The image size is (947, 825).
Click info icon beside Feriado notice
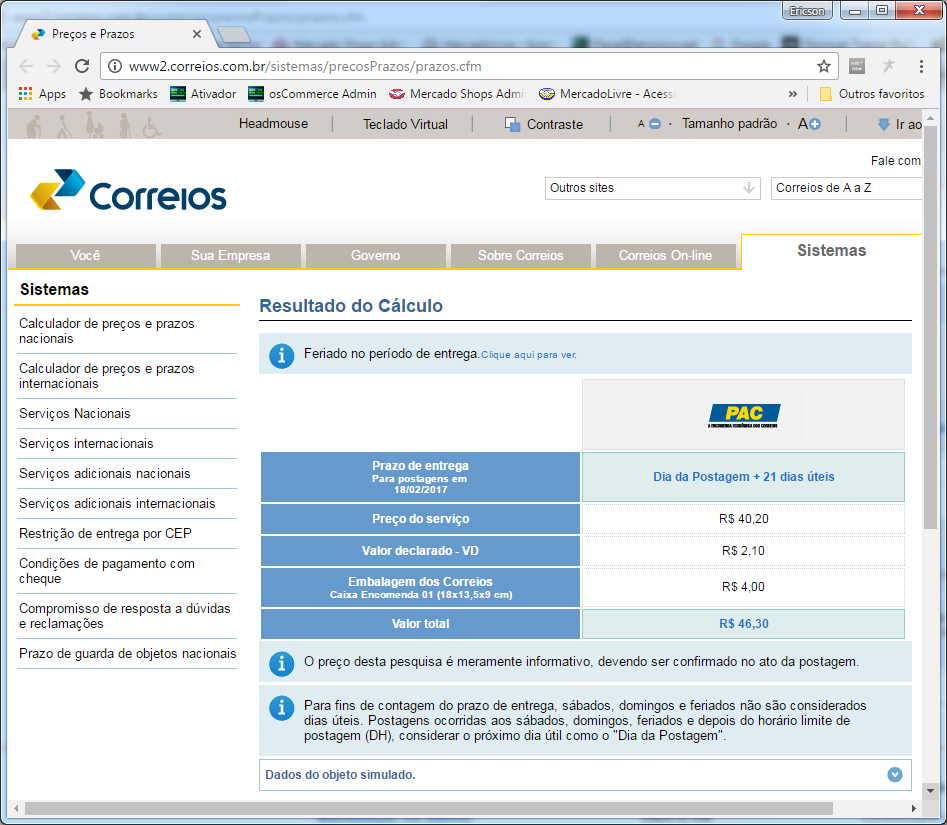pos(281,356)
